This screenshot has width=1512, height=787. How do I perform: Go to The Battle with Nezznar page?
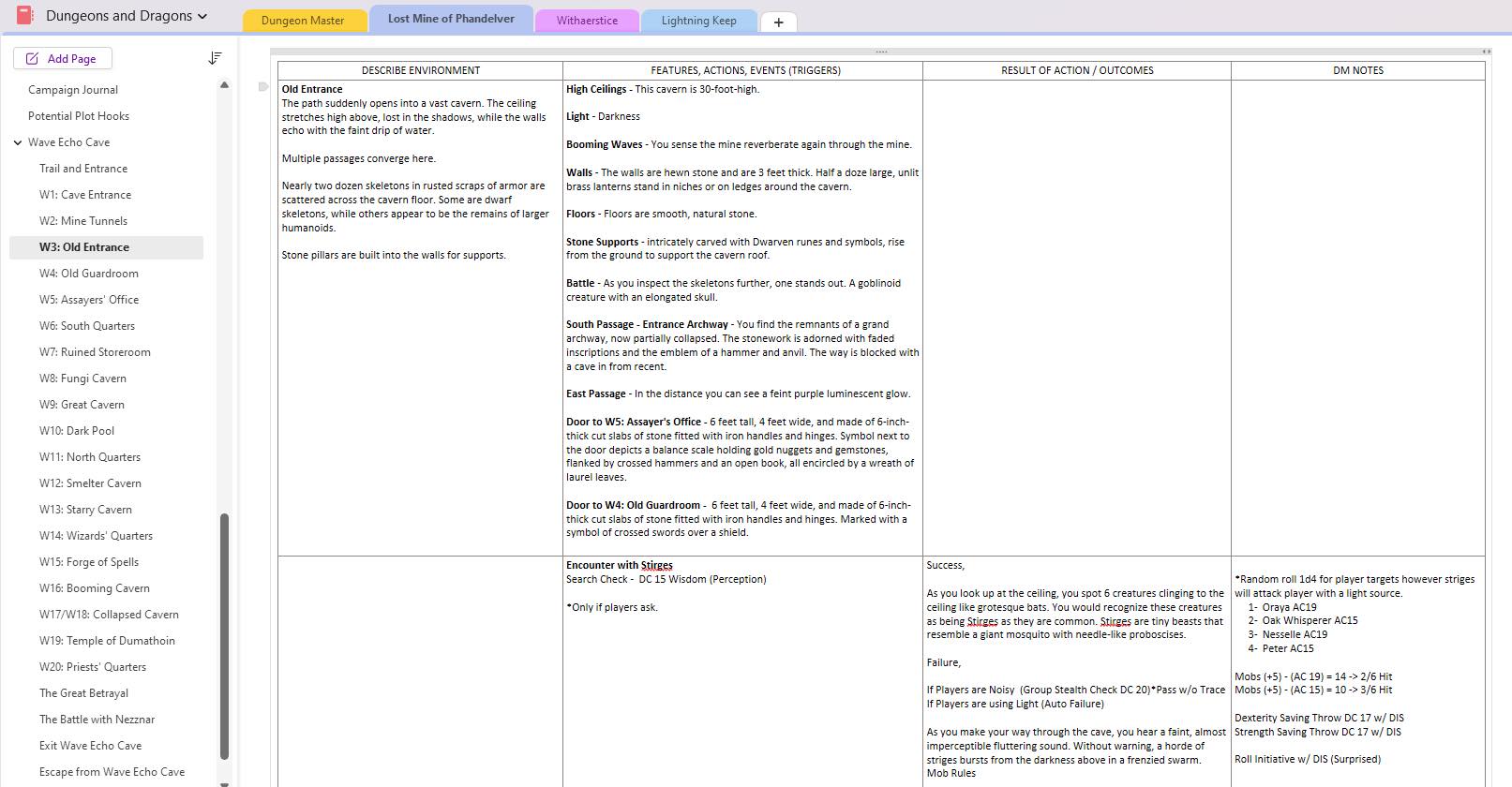pos(97,720)
